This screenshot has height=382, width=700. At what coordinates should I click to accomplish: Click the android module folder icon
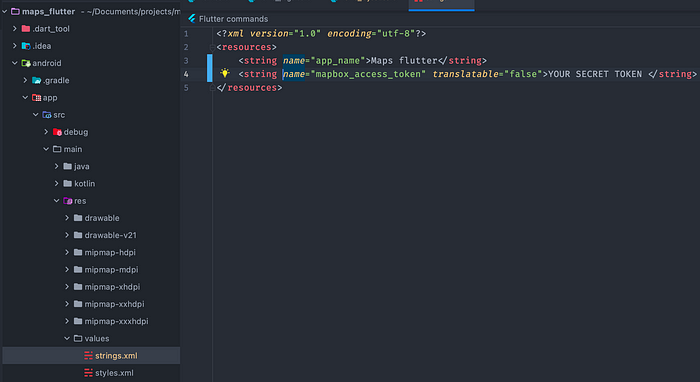26,63
